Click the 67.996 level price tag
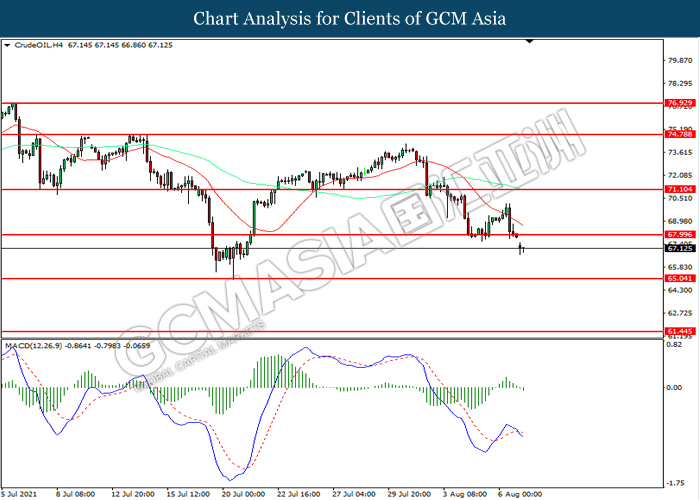This screenshot has height=500, width=700. pyautogui.click(x=679, y=234)
